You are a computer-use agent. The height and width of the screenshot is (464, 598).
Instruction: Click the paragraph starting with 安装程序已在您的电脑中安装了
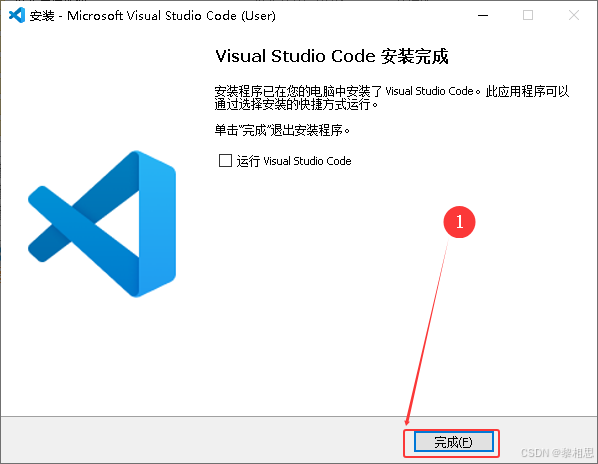392,97
